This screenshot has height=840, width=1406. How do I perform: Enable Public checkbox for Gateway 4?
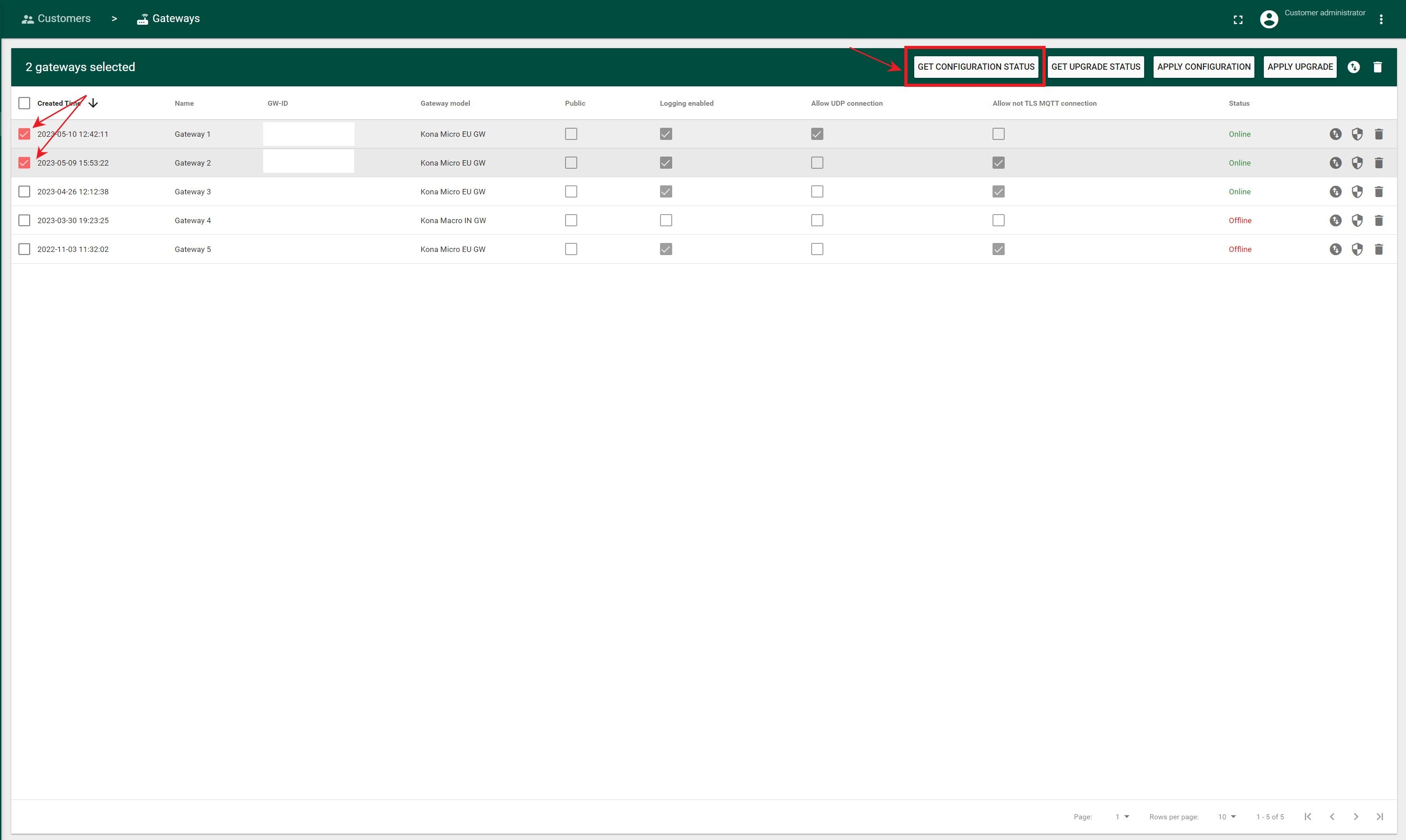pyautogui.click(x=570, y=220)
